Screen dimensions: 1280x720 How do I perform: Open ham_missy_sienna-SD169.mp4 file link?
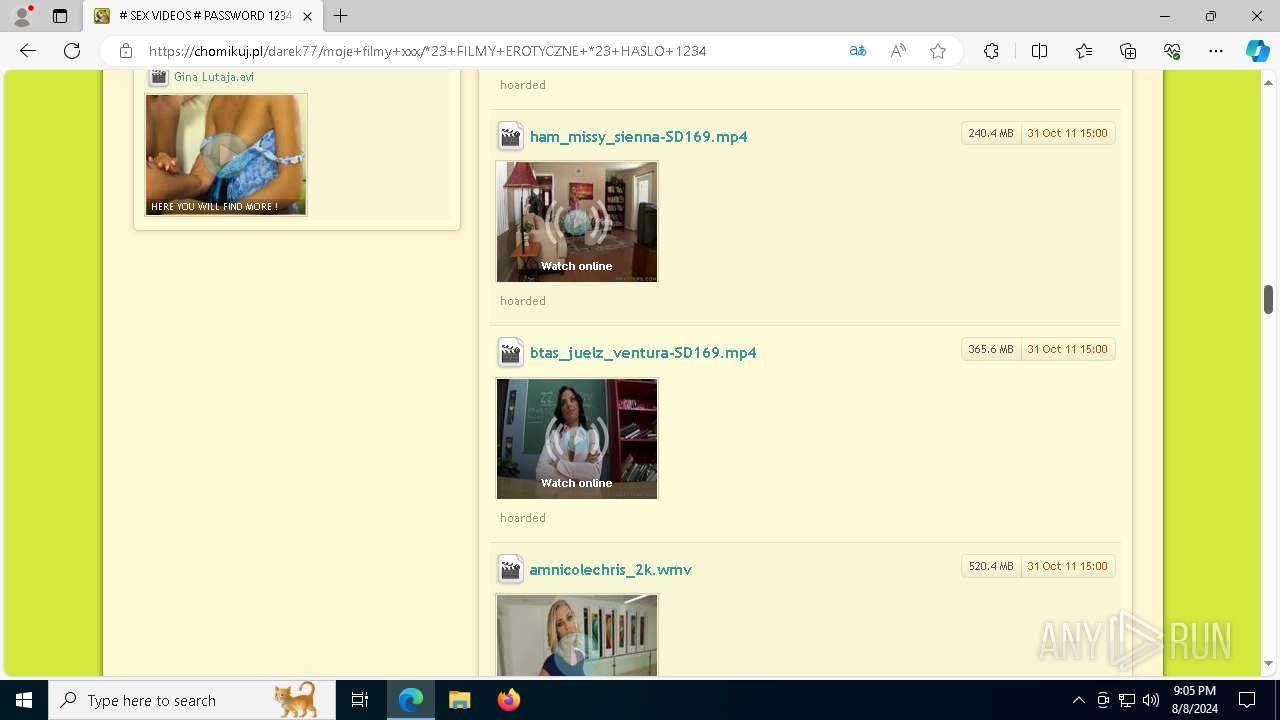pos(638,137)
